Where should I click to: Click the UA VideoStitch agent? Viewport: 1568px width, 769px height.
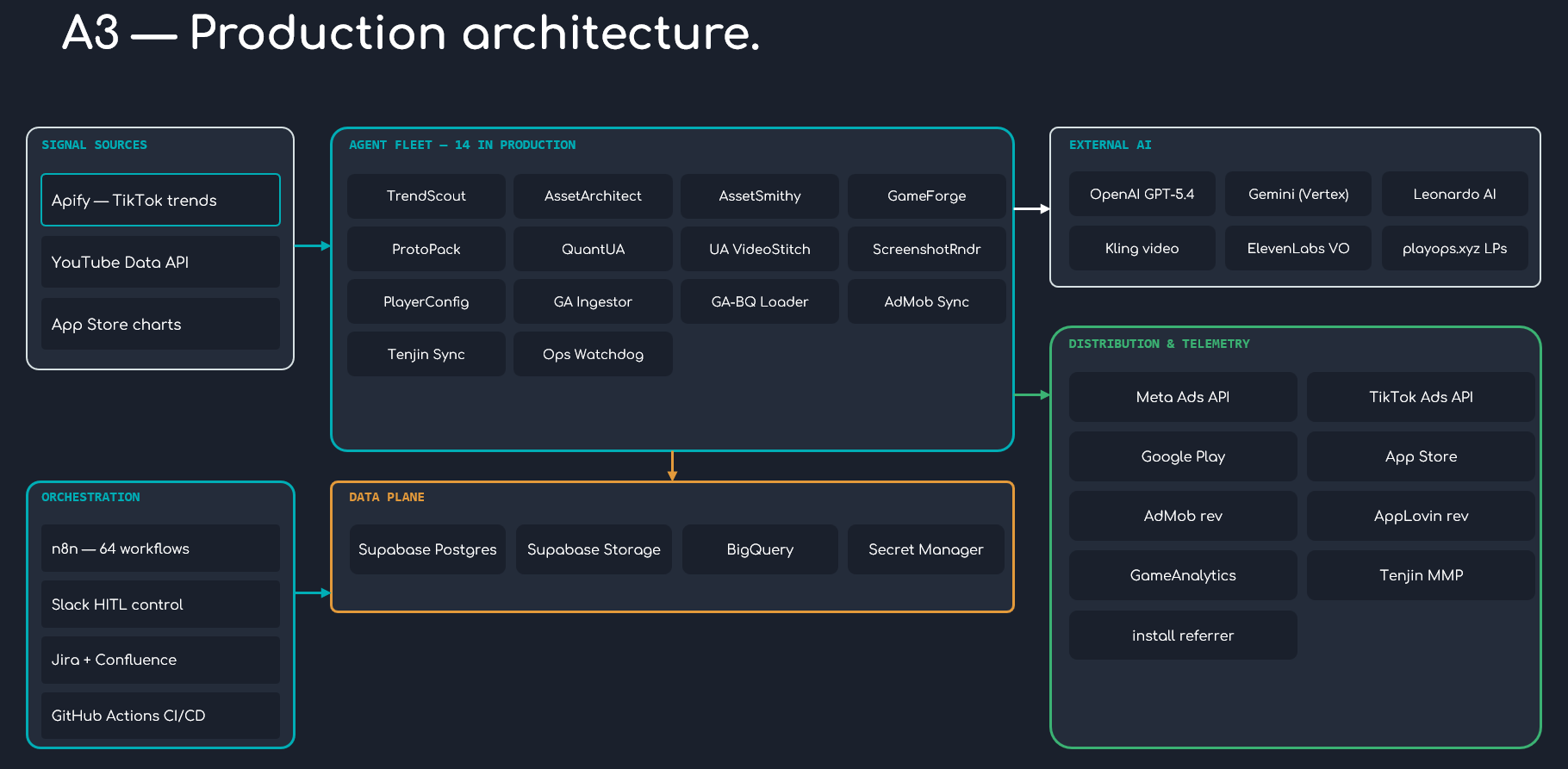point(760,249)
